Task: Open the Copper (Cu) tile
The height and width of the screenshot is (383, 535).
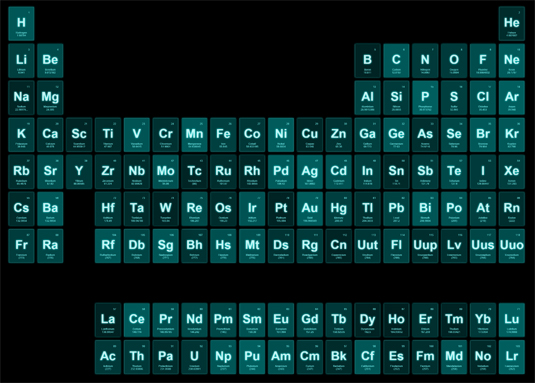Action: (310, 135)
